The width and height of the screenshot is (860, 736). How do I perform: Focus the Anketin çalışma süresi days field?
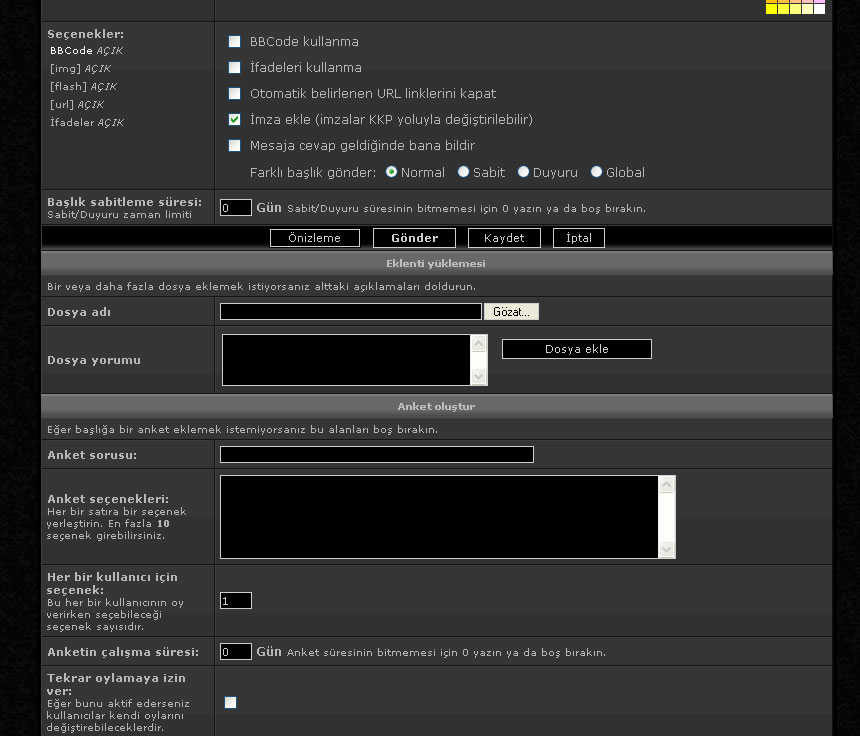(x=236, y=652)
